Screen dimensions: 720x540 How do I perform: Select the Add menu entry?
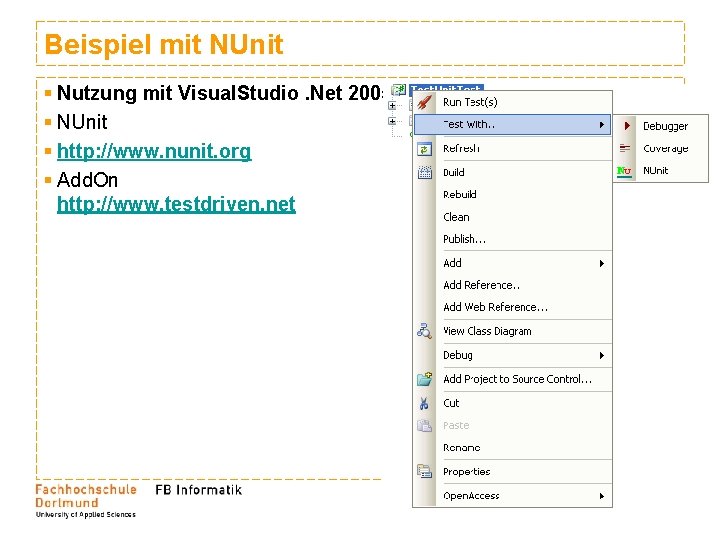512,263
